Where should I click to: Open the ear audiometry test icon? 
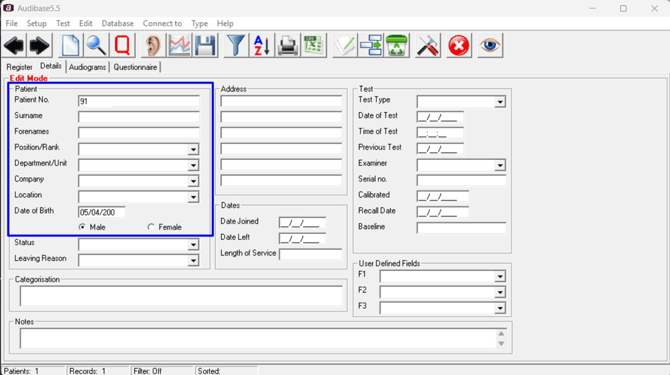[x=153, y=45]
